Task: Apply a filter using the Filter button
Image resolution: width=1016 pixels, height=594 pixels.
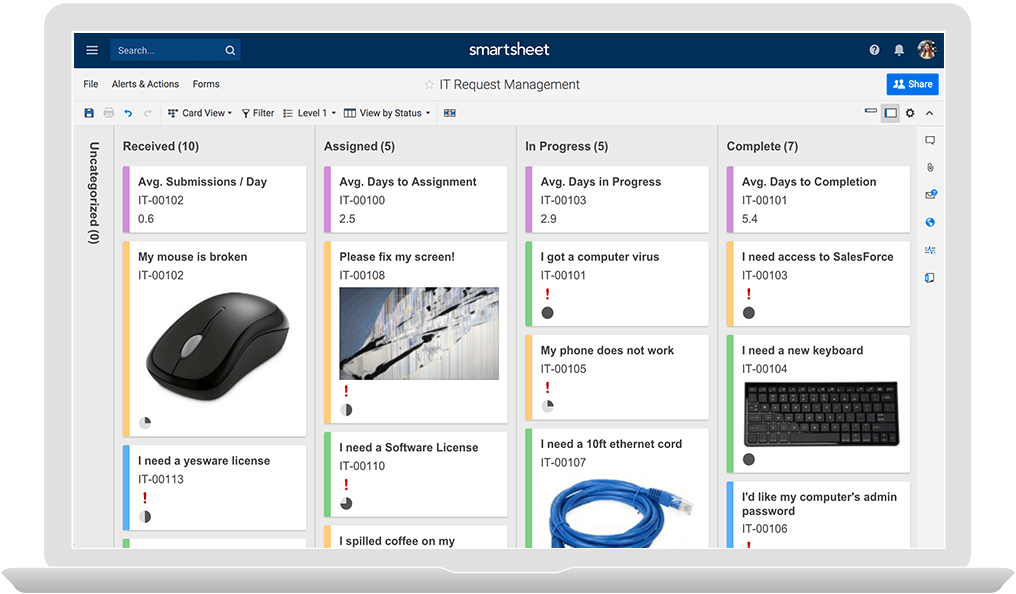Action: pyautogui.click(x=257, y=112)
